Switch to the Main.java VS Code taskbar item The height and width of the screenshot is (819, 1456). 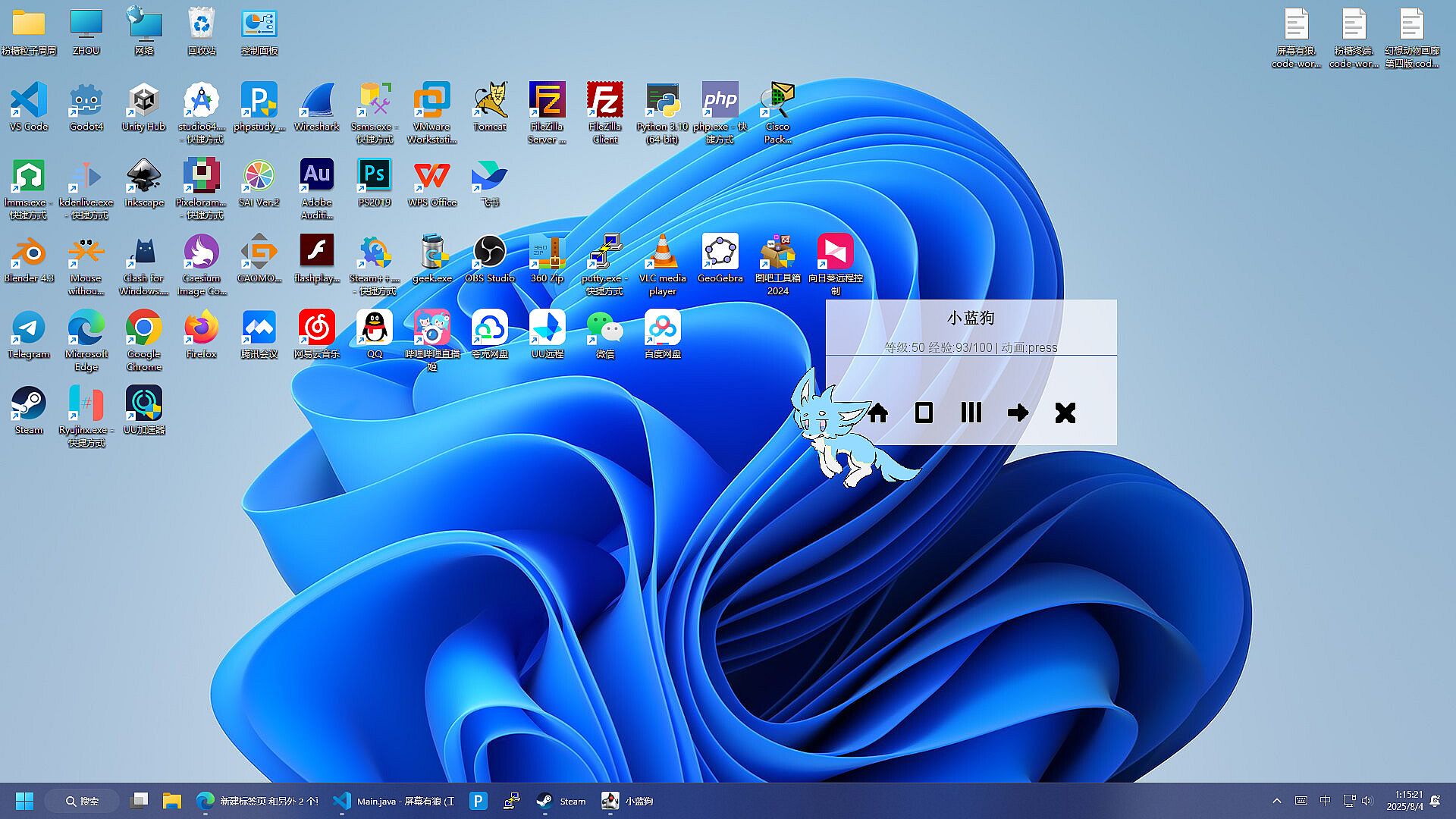394,801
